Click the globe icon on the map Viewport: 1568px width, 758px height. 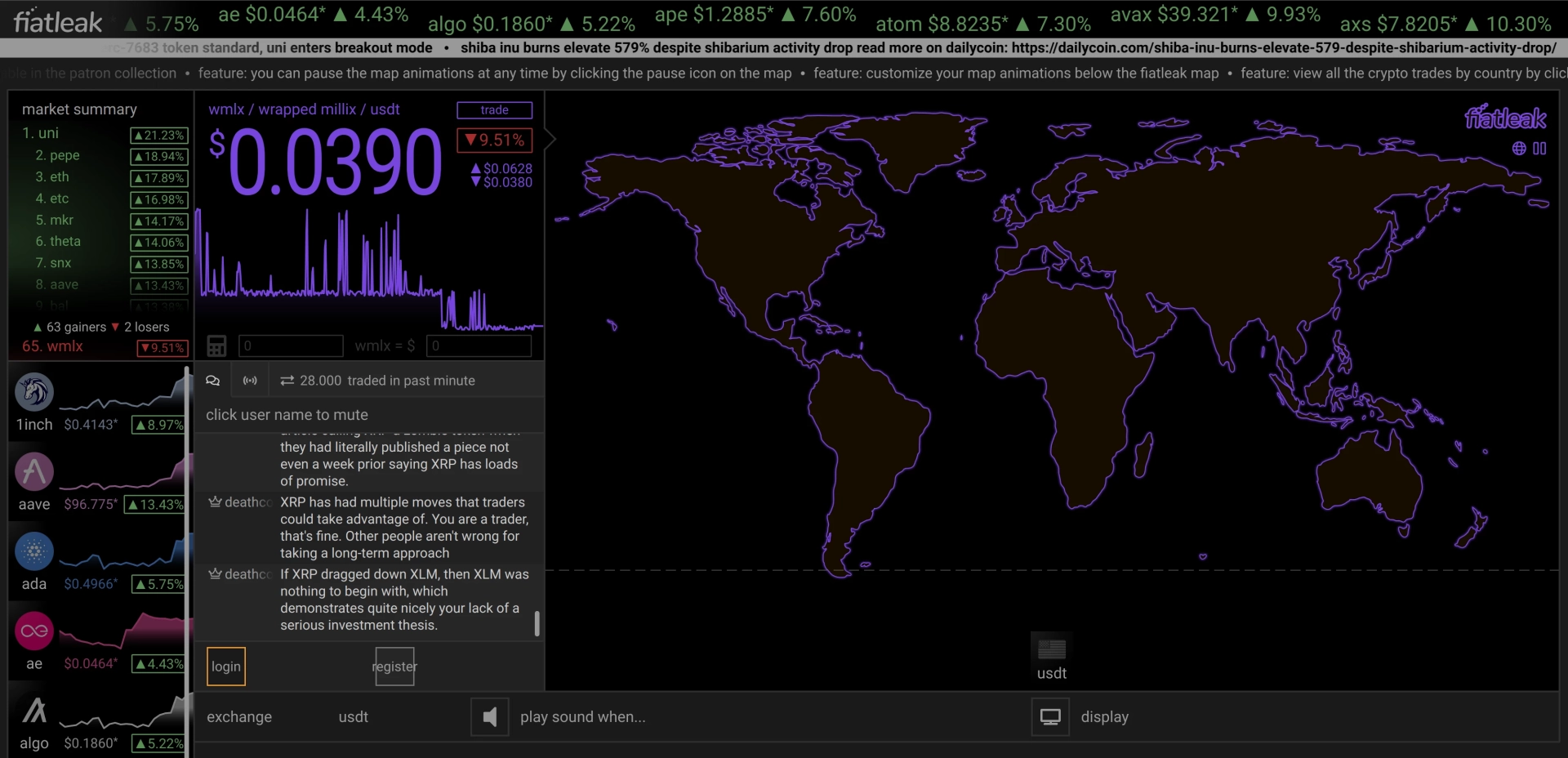tap(1519, 149)
